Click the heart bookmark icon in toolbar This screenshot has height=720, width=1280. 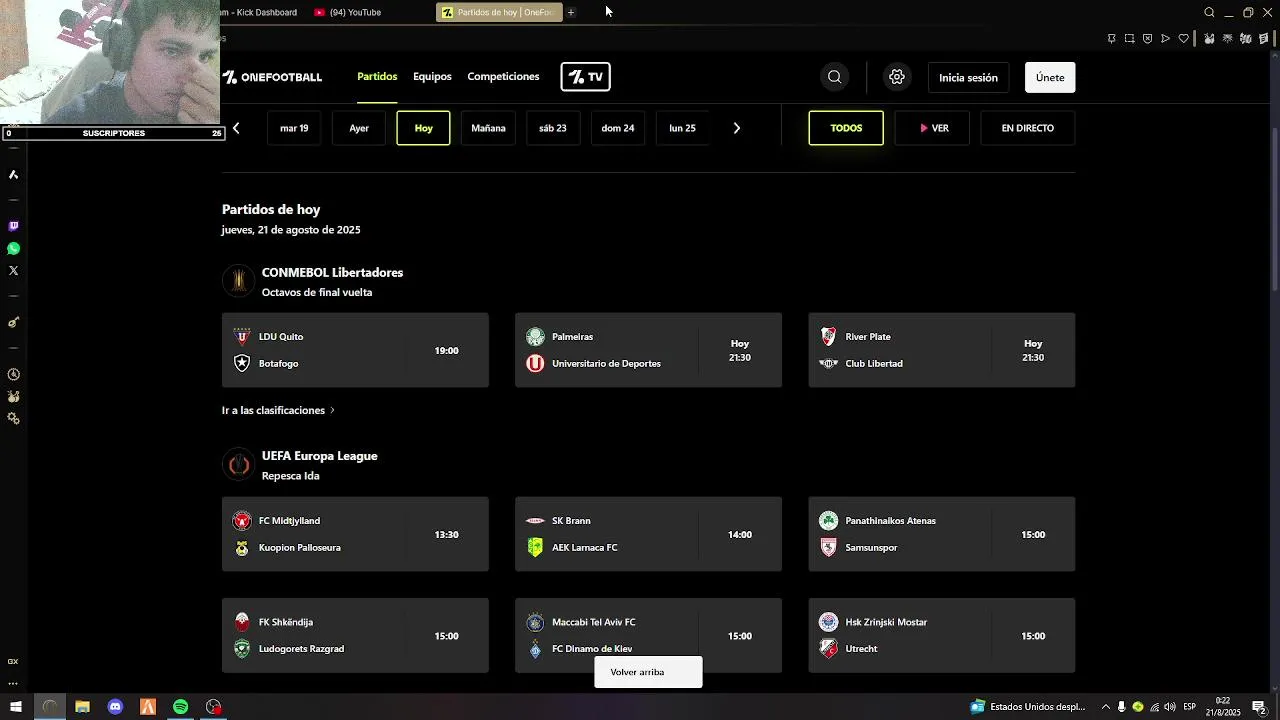[x=1183, y=38]
